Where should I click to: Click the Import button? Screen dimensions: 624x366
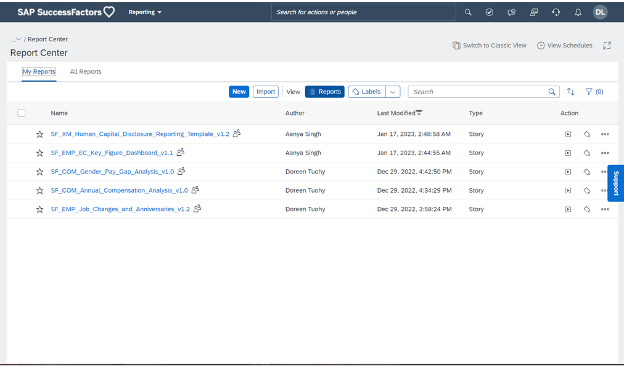(265, 92)
